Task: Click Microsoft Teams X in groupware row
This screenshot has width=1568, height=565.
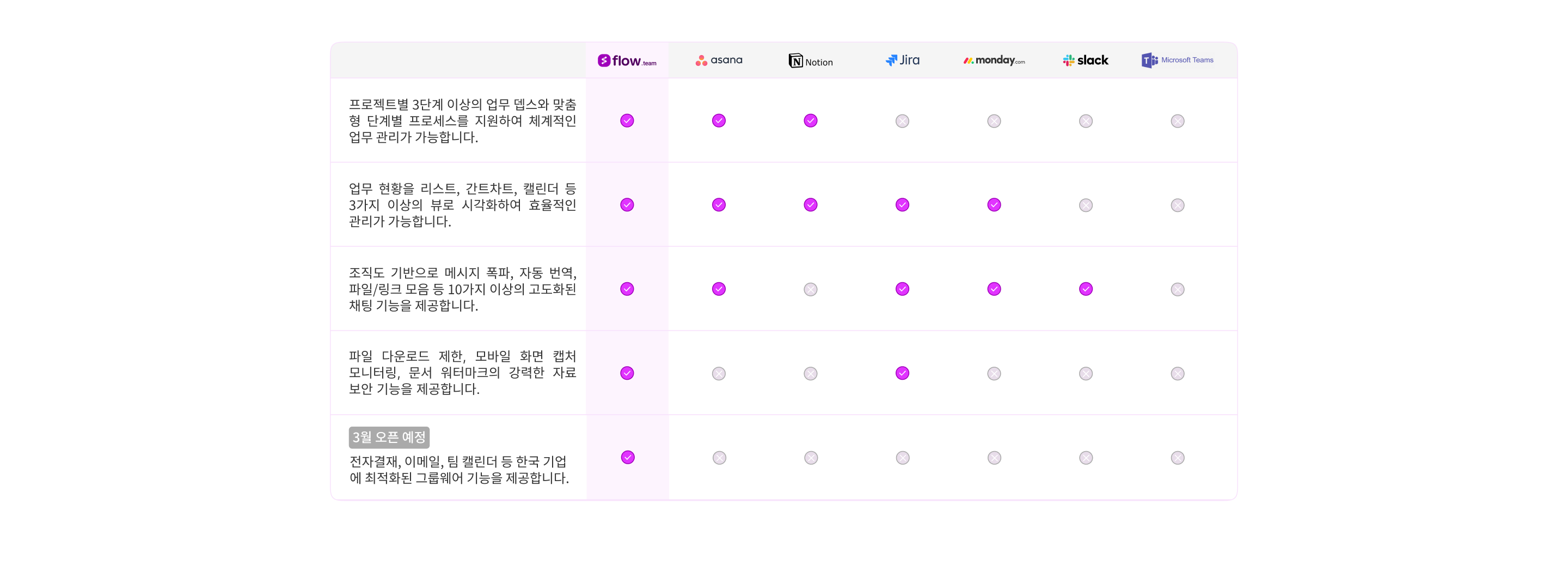Action: coord(1178,458)
